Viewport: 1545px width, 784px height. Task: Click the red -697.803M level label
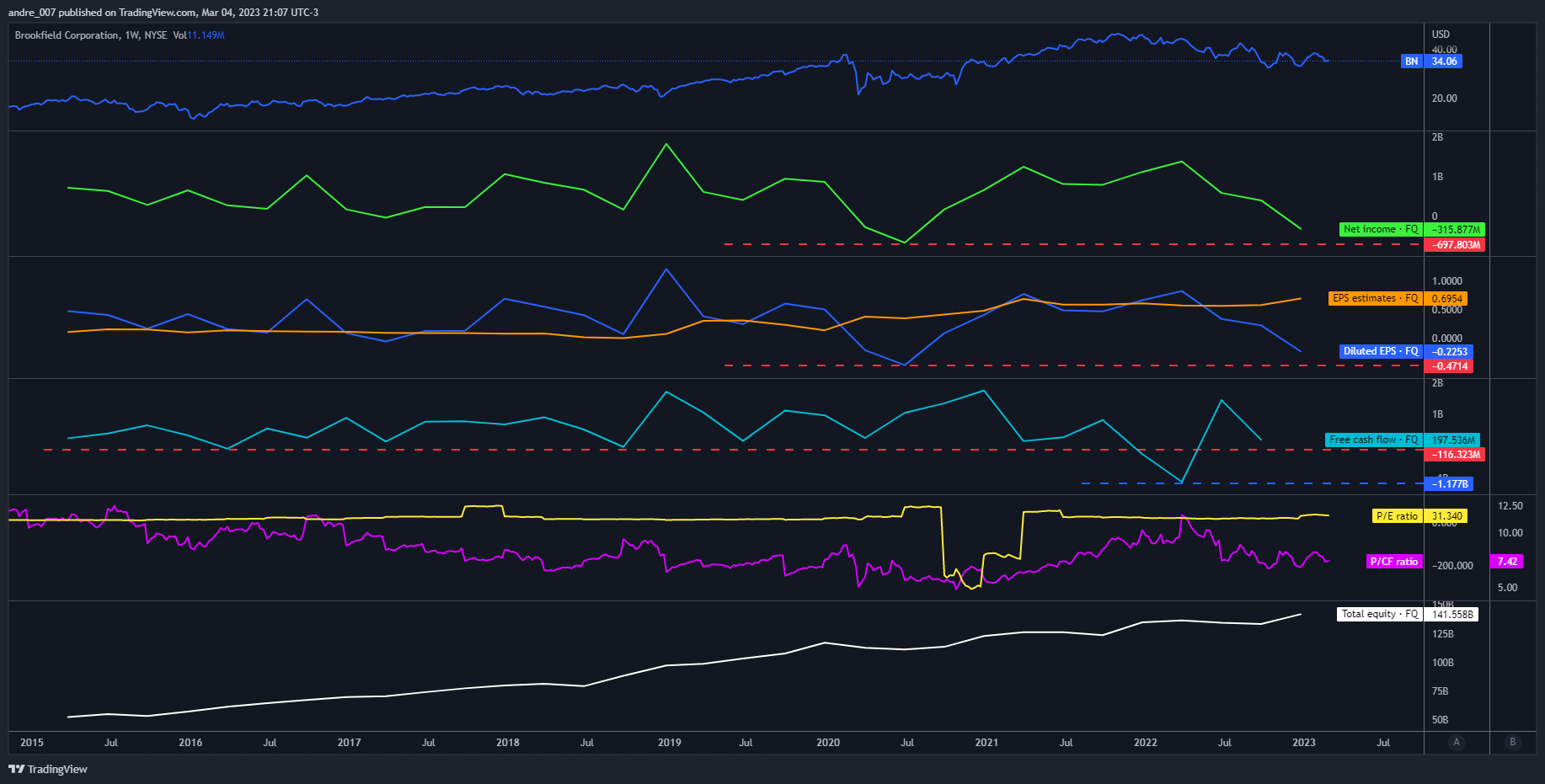pyautogui.click(x=1455, y=245)
